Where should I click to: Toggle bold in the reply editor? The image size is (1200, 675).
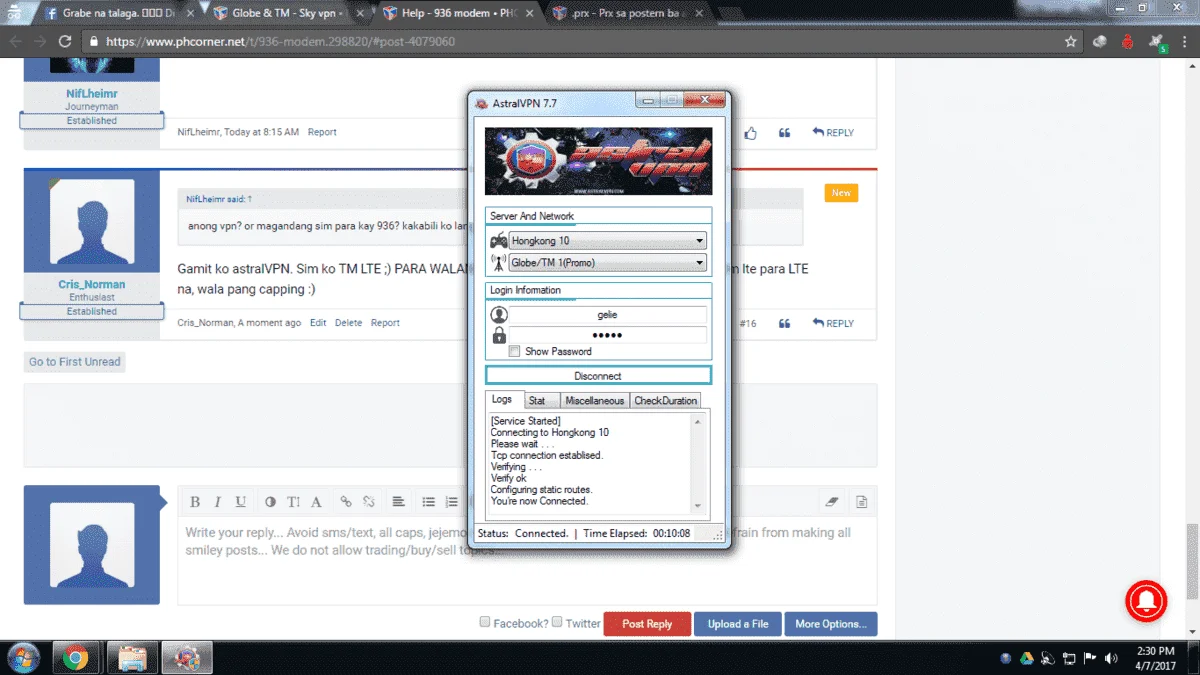[x=195, y=502]
